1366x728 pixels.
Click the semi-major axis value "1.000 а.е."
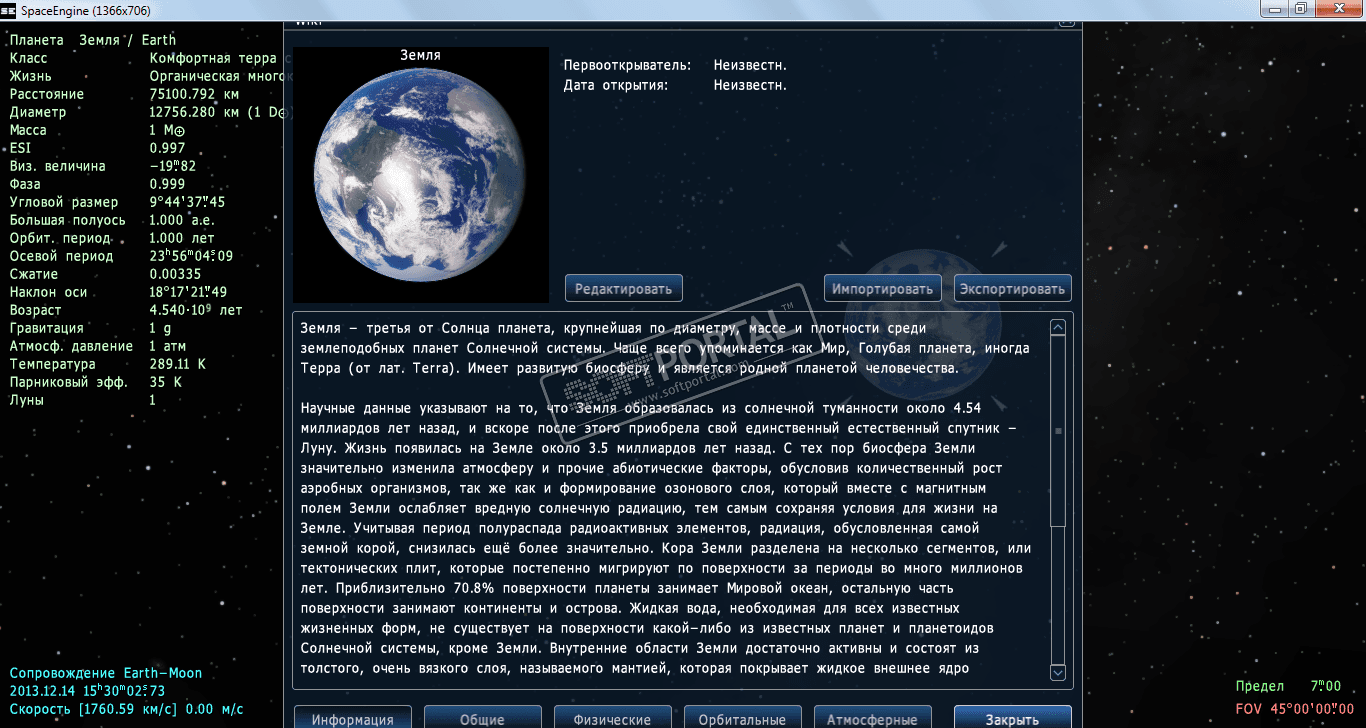[x=182, y=220]
